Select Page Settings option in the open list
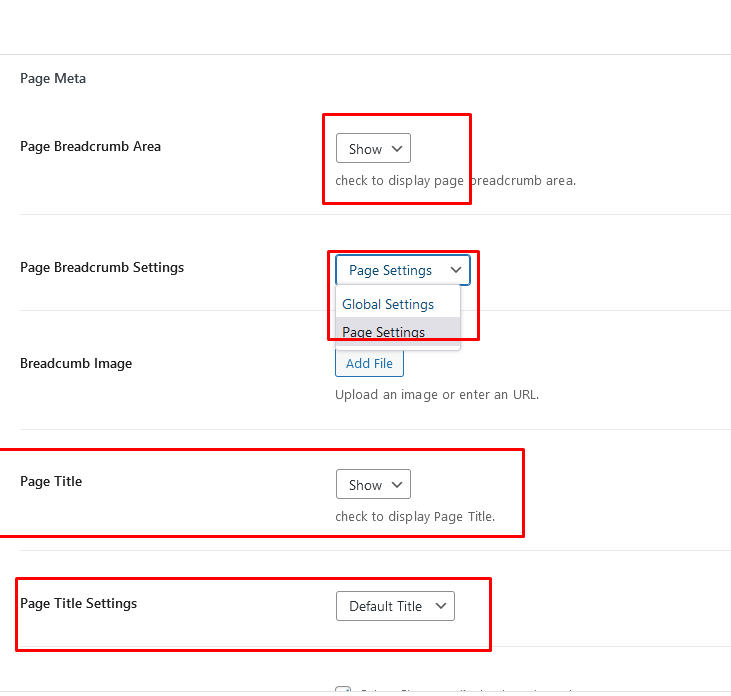731x696 pixels. click(x=384, y=332)
